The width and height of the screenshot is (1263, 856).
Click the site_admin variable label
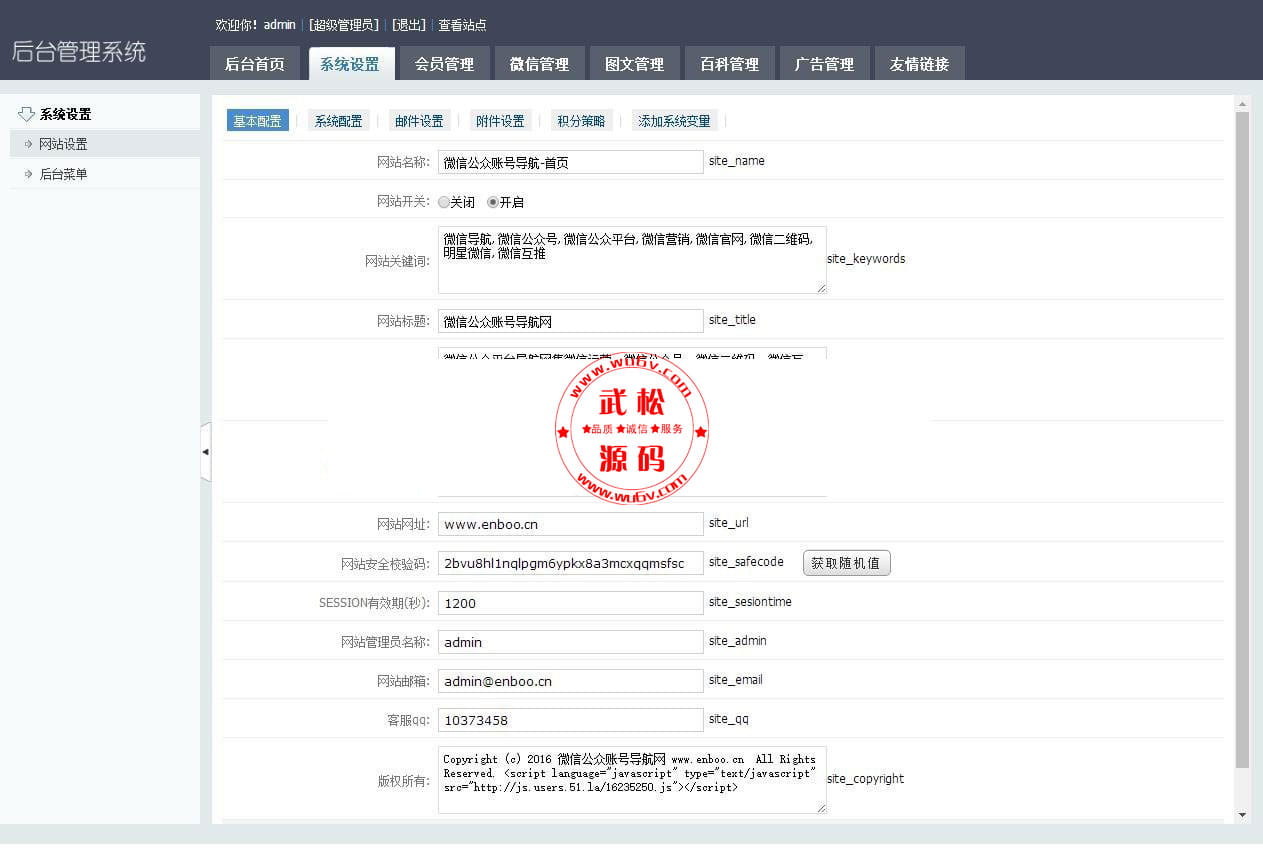pyautogui.click(x=738, y=641)
